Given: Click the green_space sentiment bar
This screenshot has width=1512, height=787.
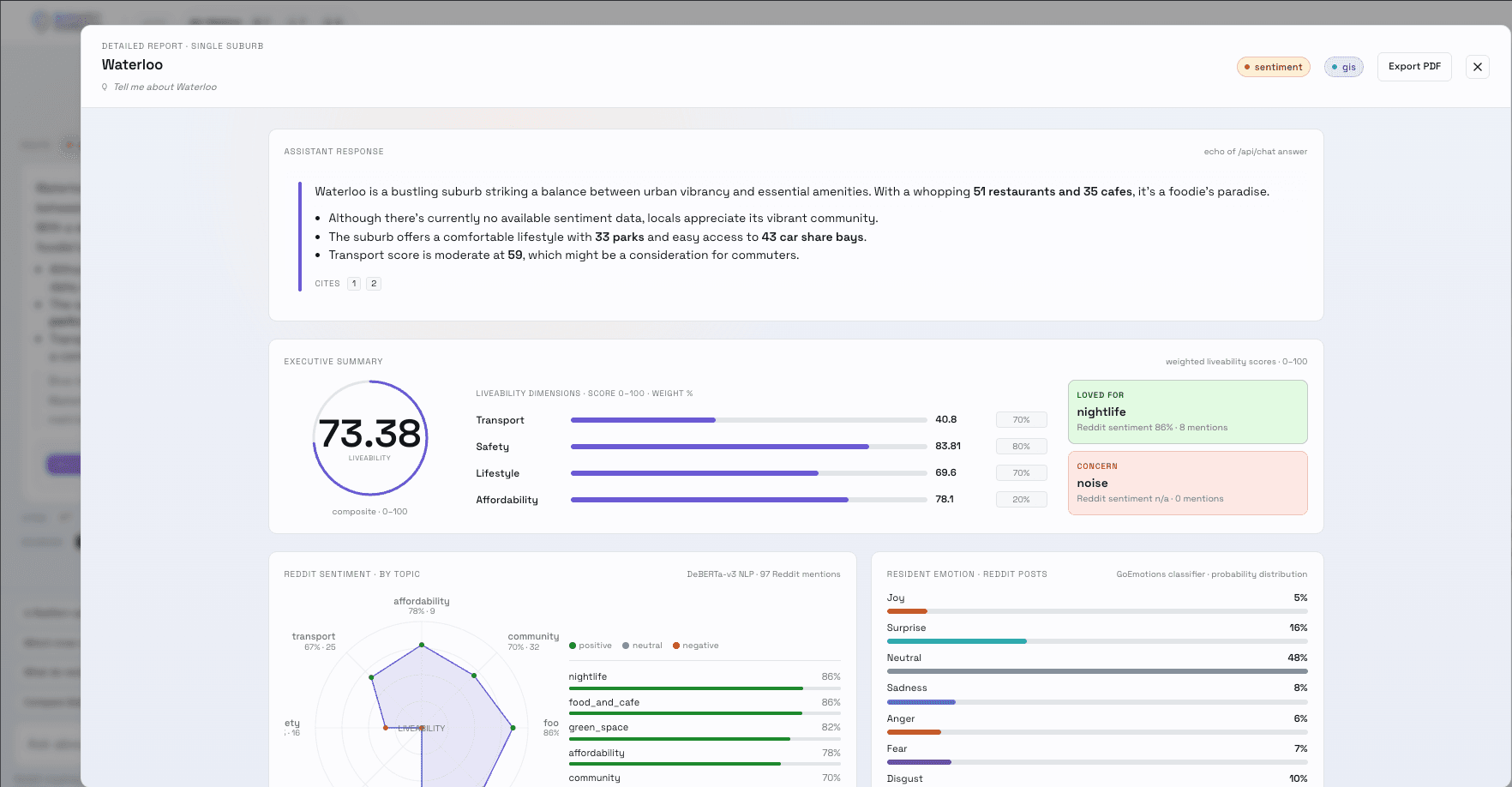Looking at the screenshot, I should click(705, 739).
